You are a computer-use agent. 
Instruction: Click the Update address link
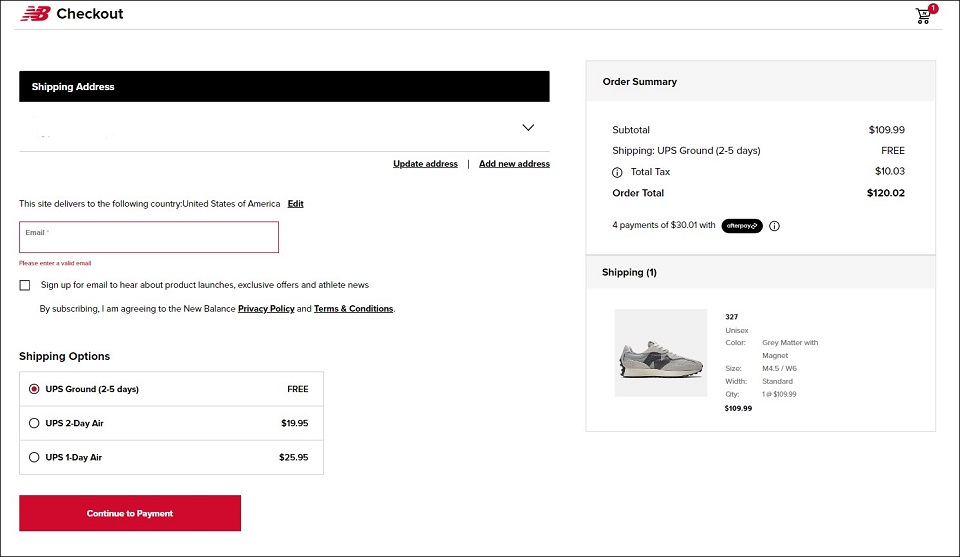coord(425,164)
